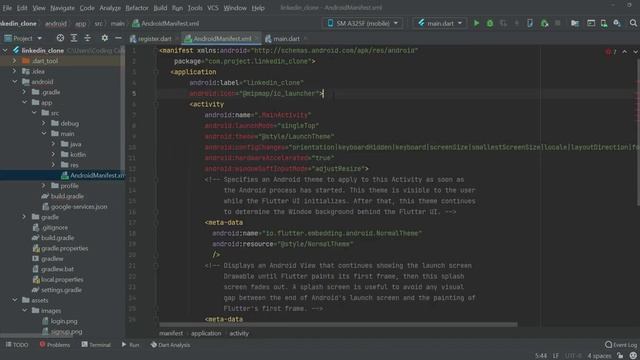Viewport: 640px width, 360px height.
Task: Hide the Project panel with the minus icon
Action: [x=118, y=38]
